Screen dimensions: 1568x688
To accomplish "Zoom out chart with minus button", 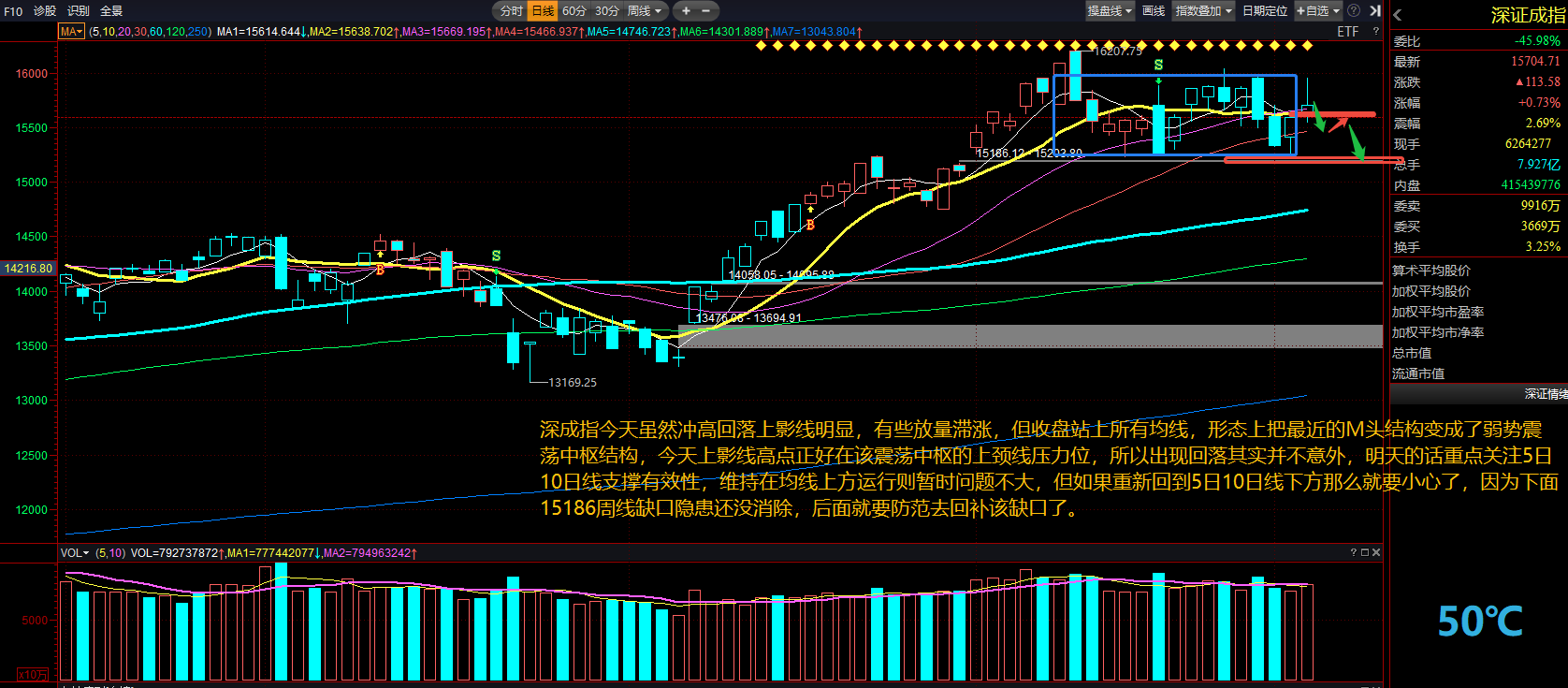I will [x=706, y=11].
